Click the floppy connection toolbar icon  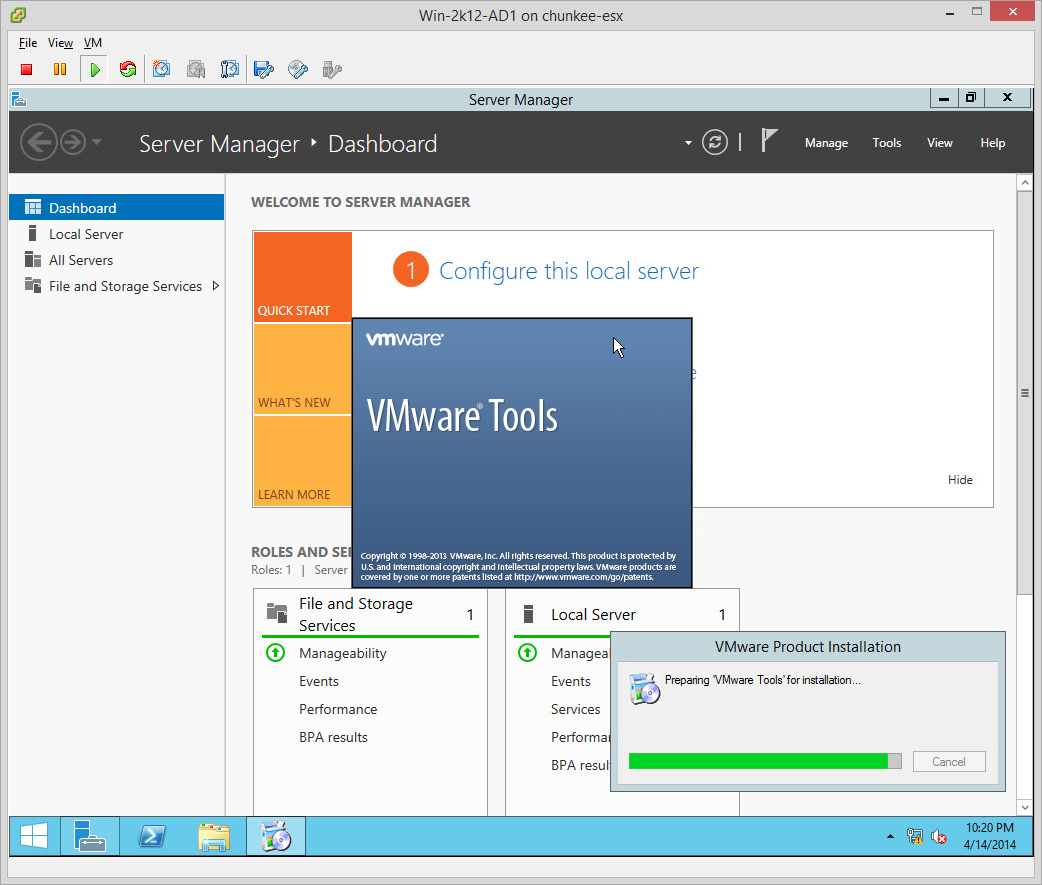pos(264,69)
